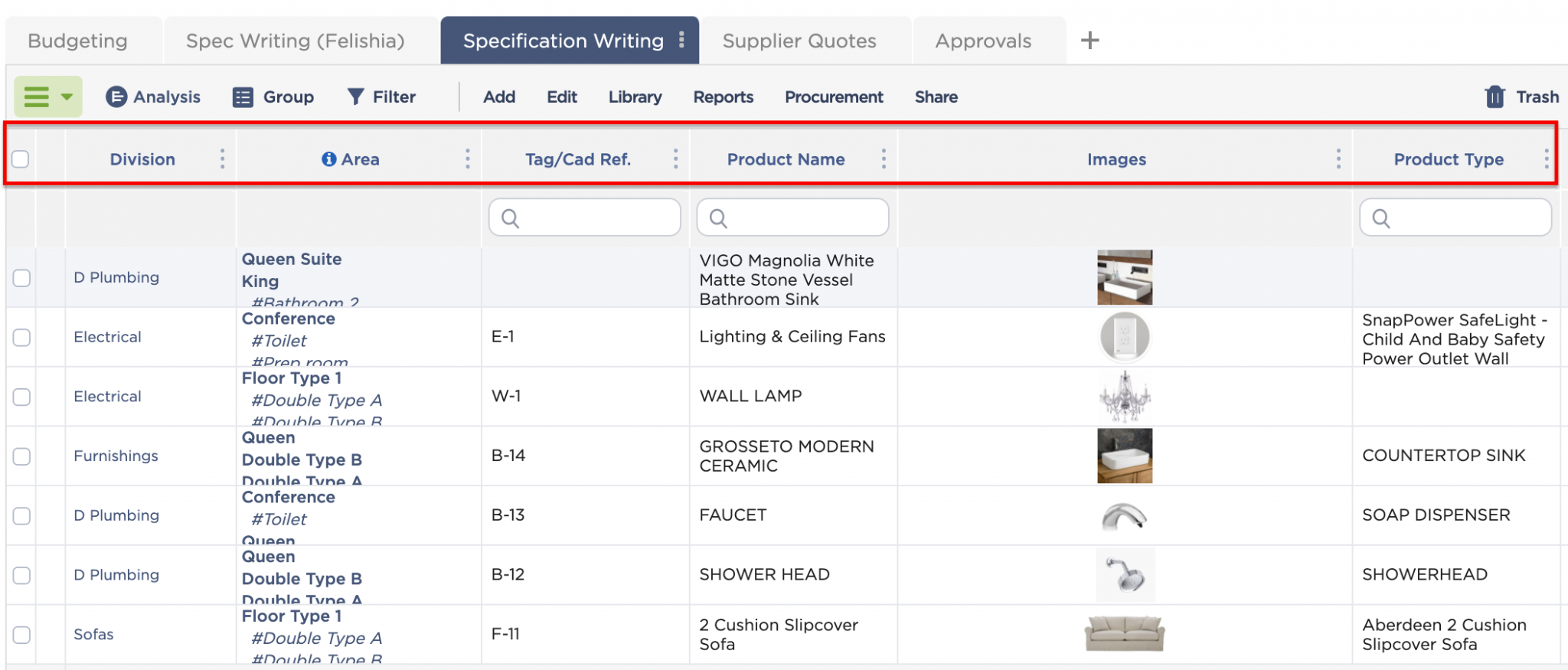Click the info icon beside Area
The height and width of the screenshot is (670, 1568).
click(328, 159)
